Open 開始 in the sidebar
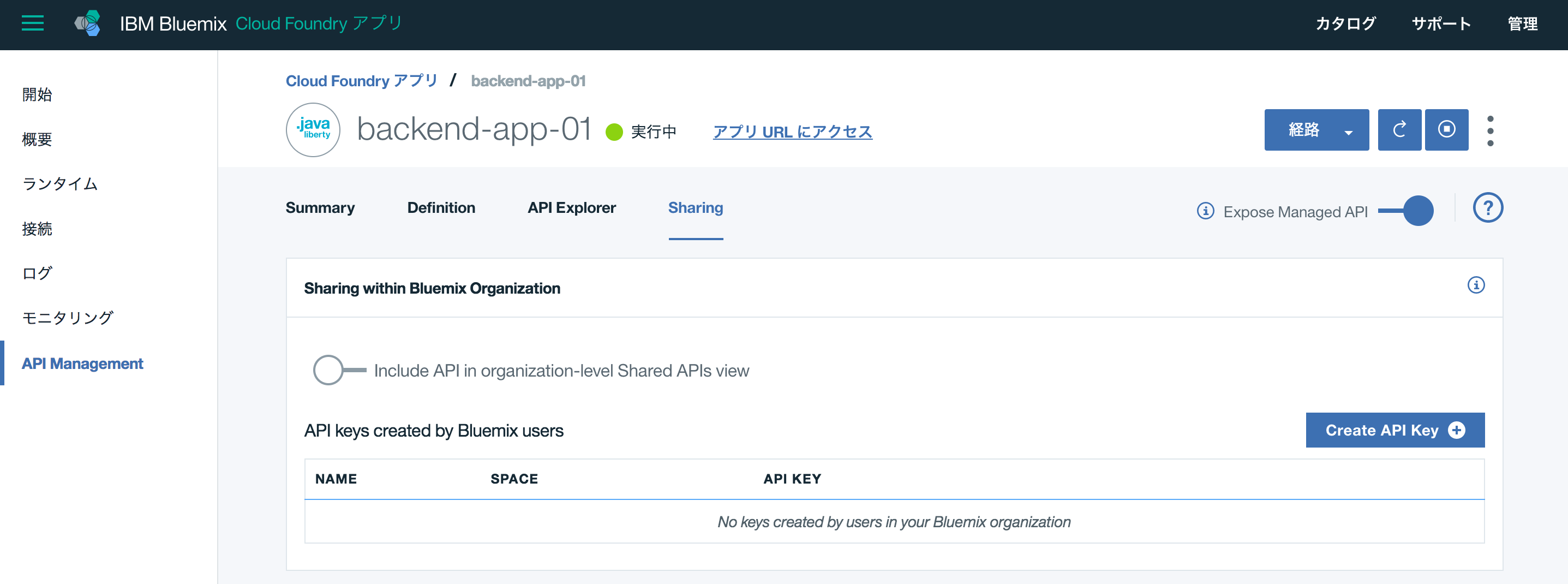The height and width of the screenshot is (584, 1568). click(x=37, y=94)
